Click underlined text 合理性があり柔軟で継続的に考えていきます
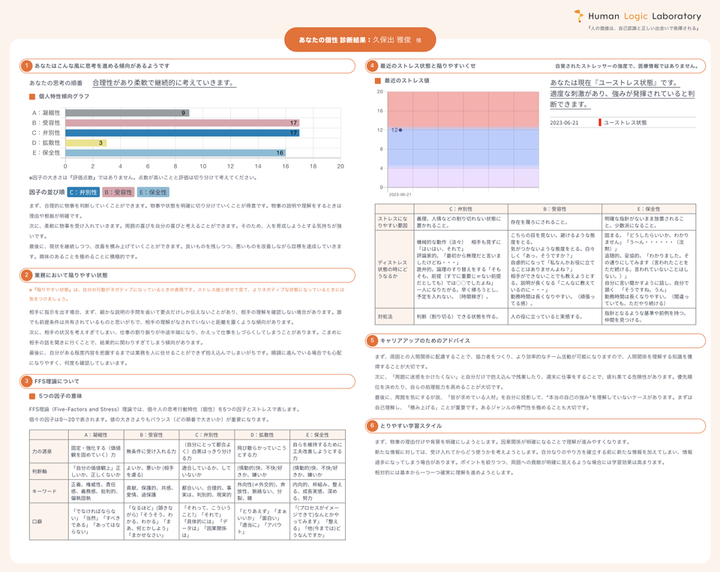720x572 pixels. [x=164, y=83]
